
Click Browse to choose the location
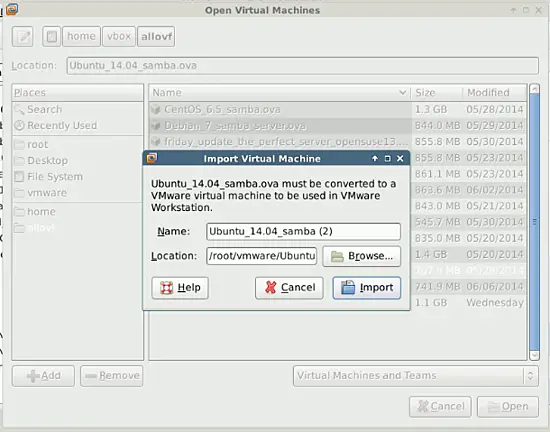[x=361, y=256]
